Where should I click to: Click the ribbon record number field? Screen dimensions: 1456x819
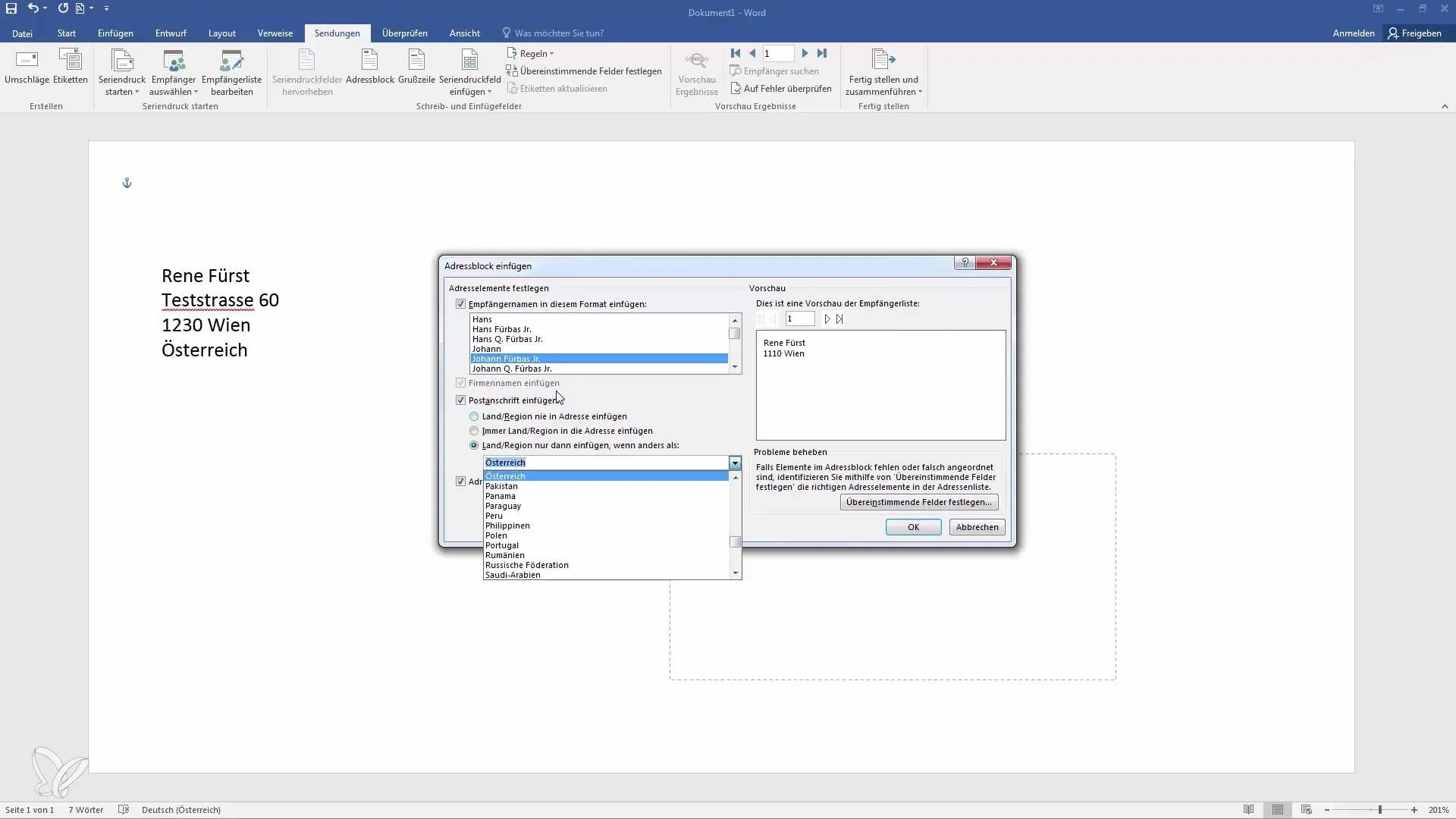778,53
